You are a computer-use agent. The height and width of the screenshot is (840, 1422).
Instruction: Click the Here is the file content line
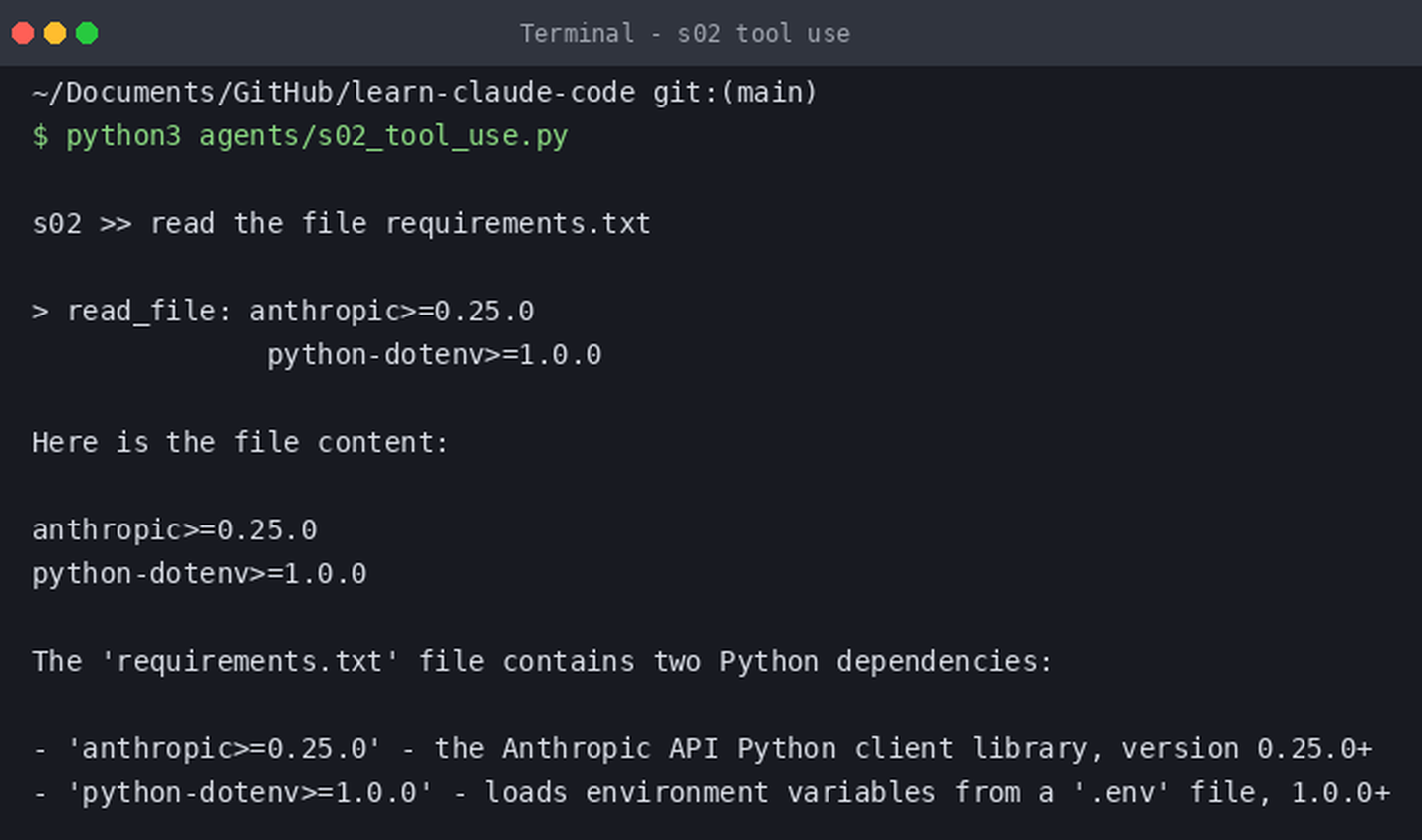[240, 442]
